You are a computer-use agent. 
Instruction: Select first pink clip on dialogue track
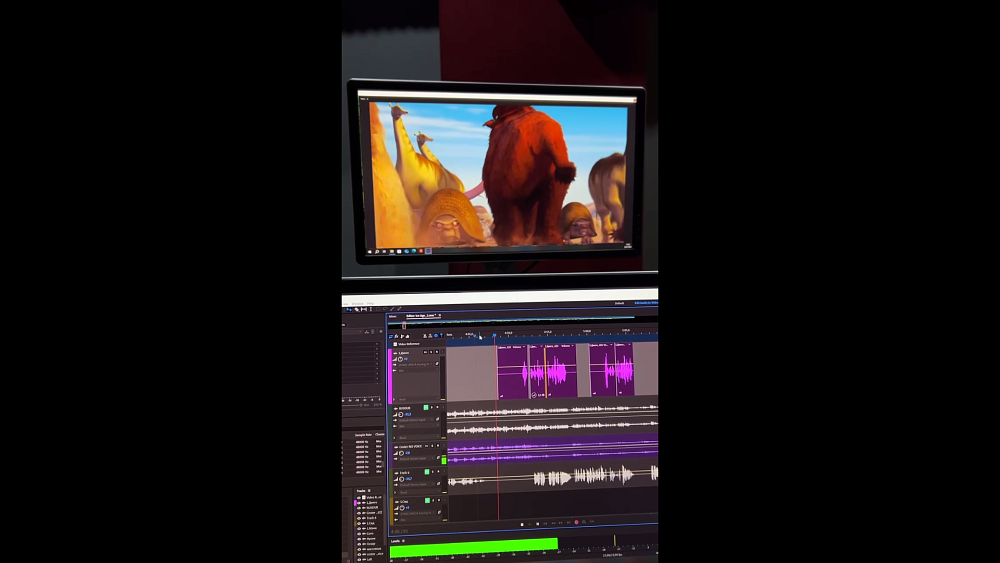point(512,372)
